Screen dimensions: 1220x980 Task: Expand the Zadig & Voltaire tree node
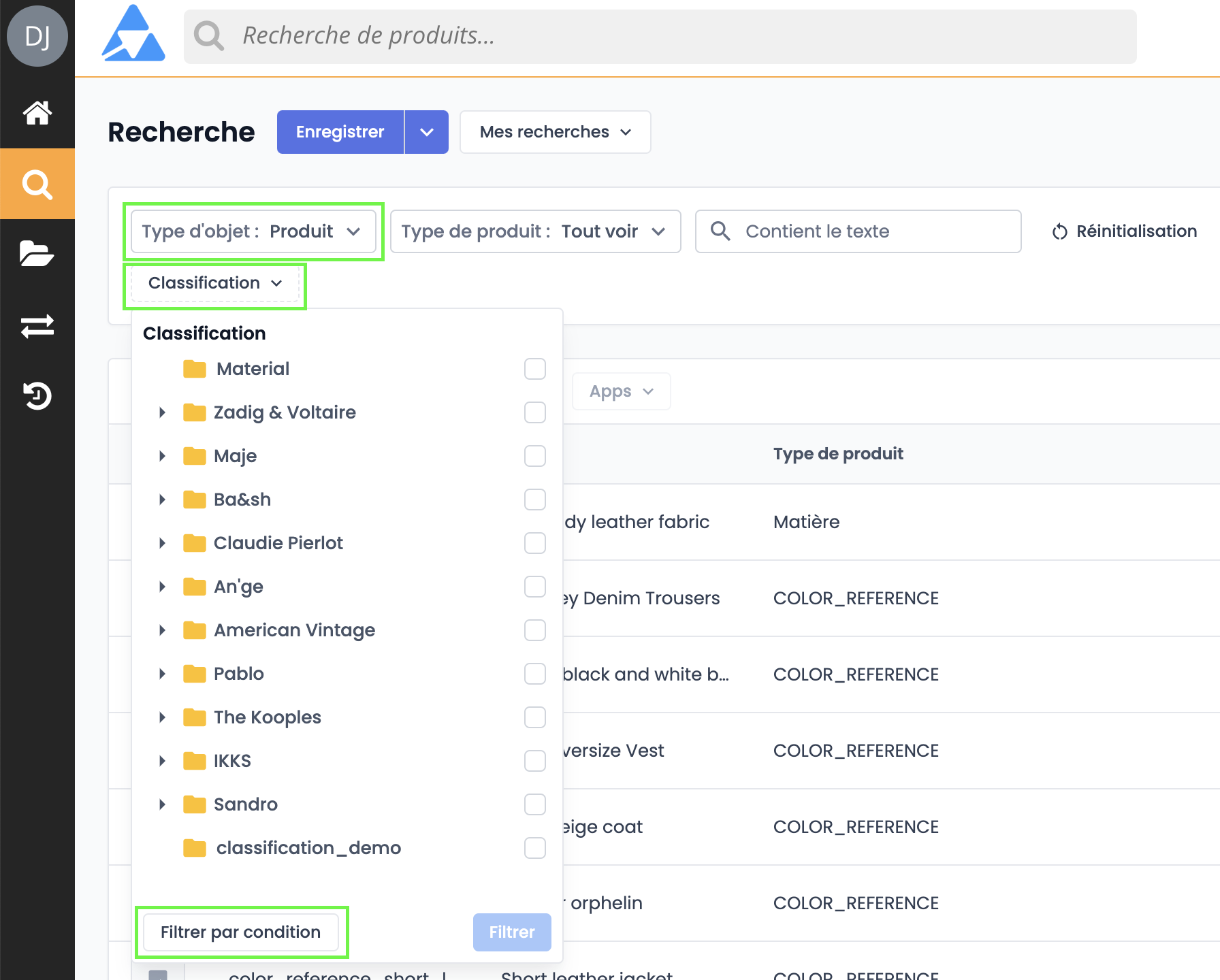(x=162, y=412)
